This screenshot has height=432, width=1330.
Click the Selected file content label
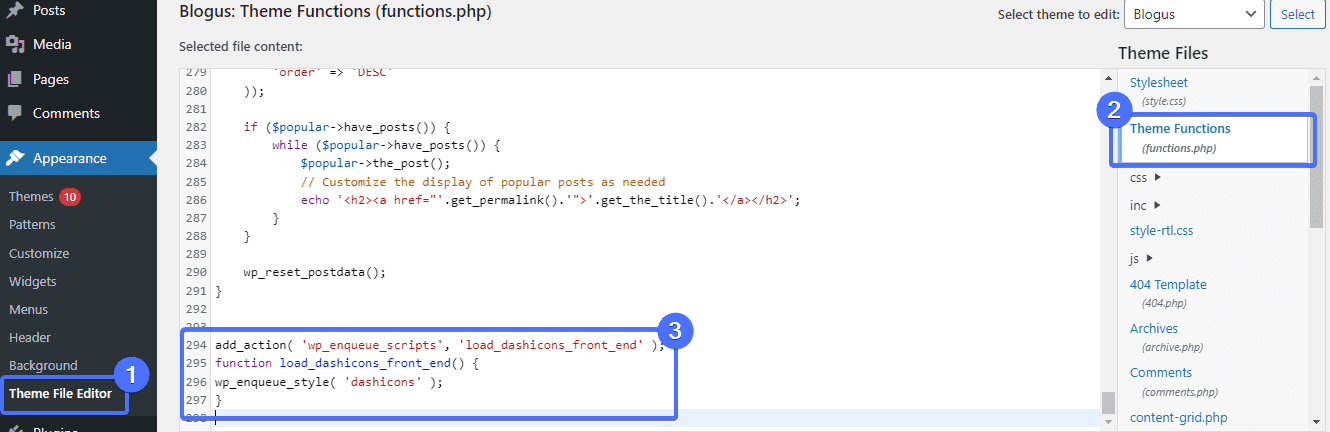240,46
